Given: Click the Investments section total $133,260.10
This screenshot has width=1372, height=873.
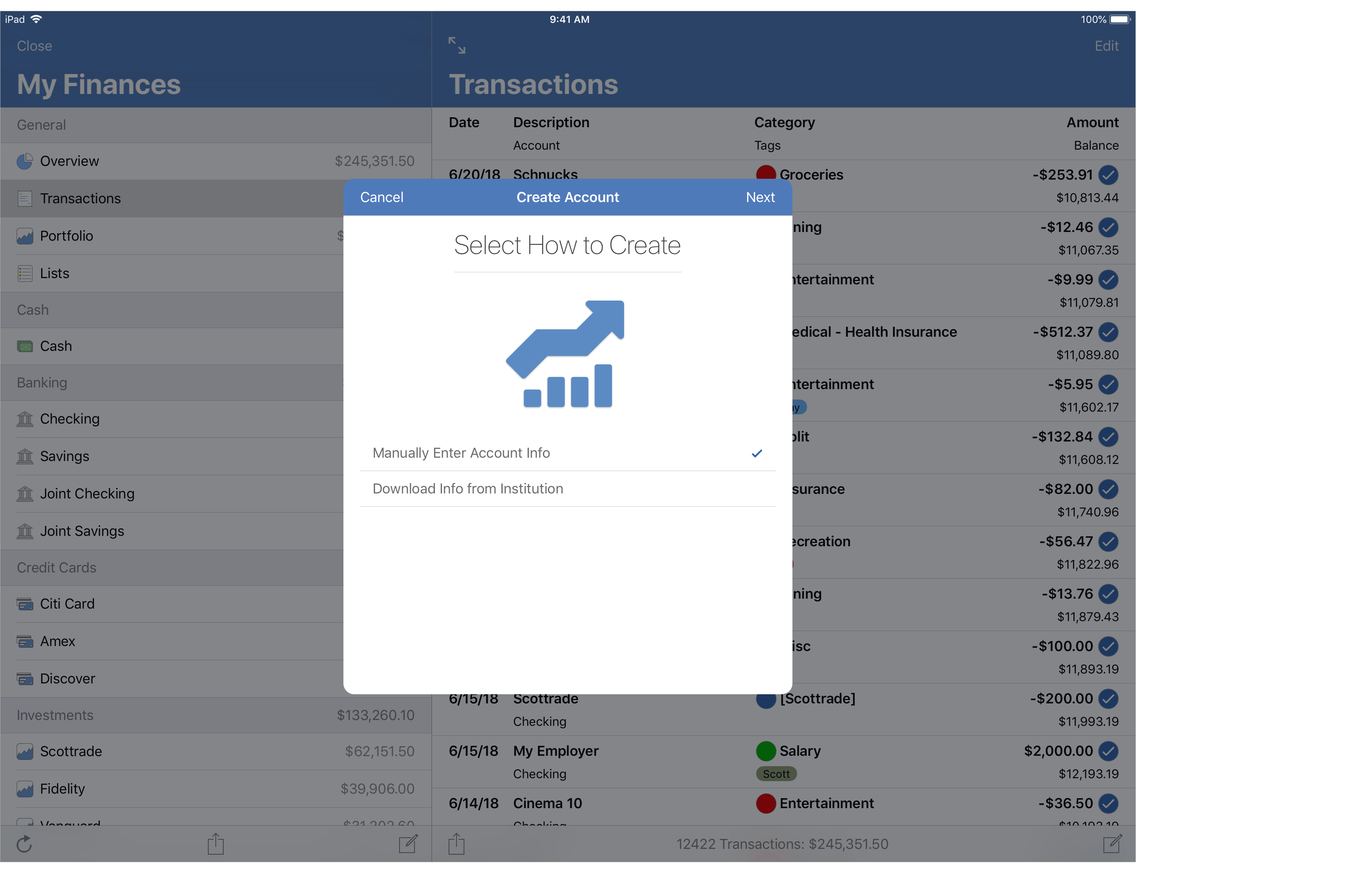Looking at the screenshot, I should point(375,716).
